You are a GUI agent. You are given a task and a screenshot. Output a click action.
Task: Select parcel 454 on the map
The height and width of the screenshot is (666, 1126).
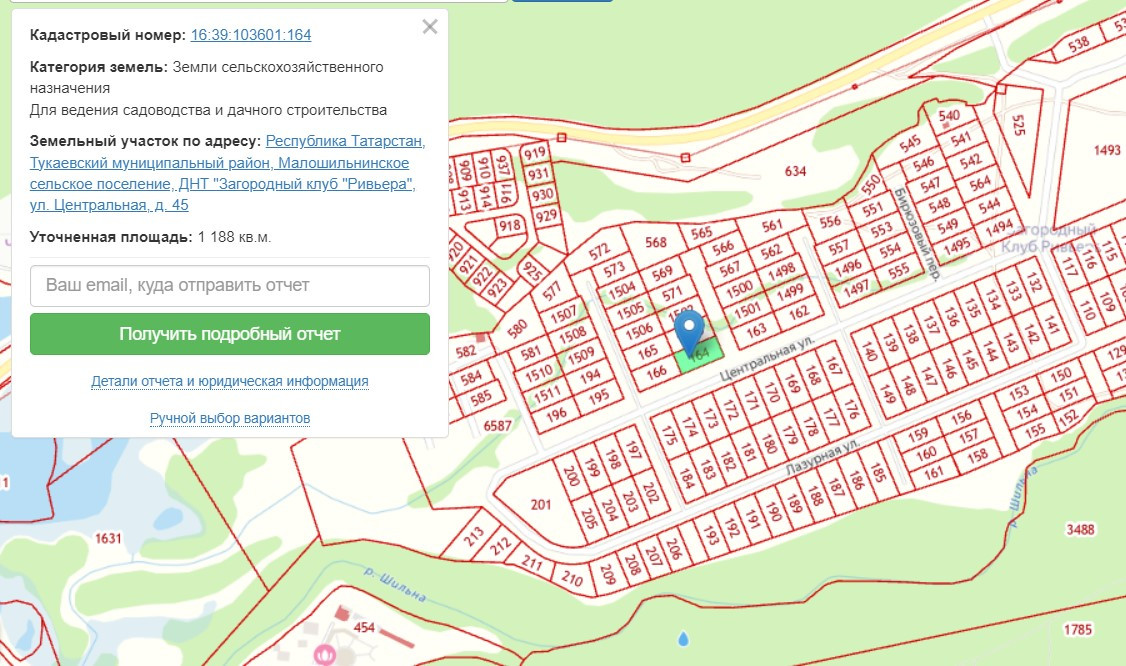[364, 627]
